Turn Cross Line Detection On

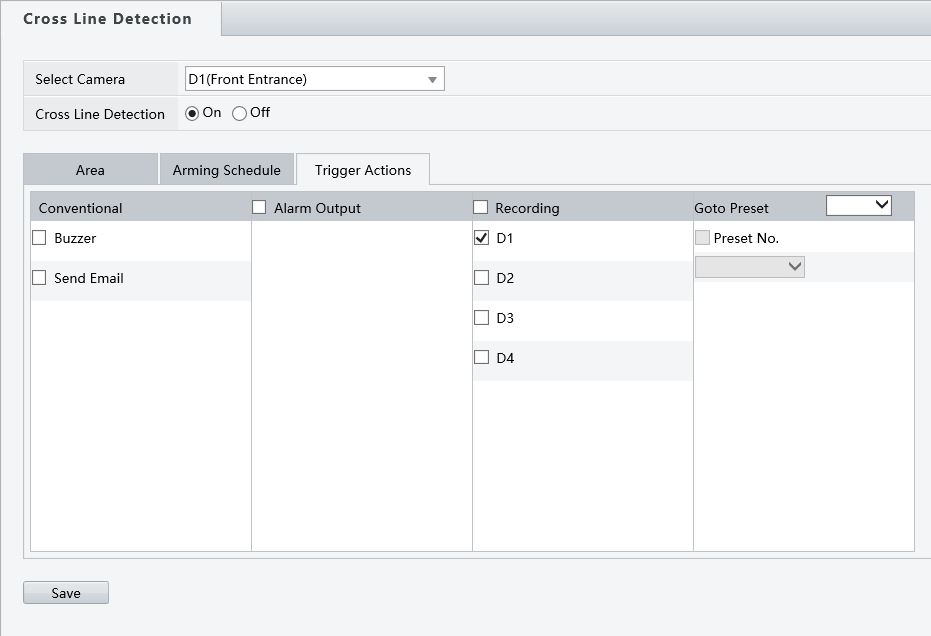(193, 113)
